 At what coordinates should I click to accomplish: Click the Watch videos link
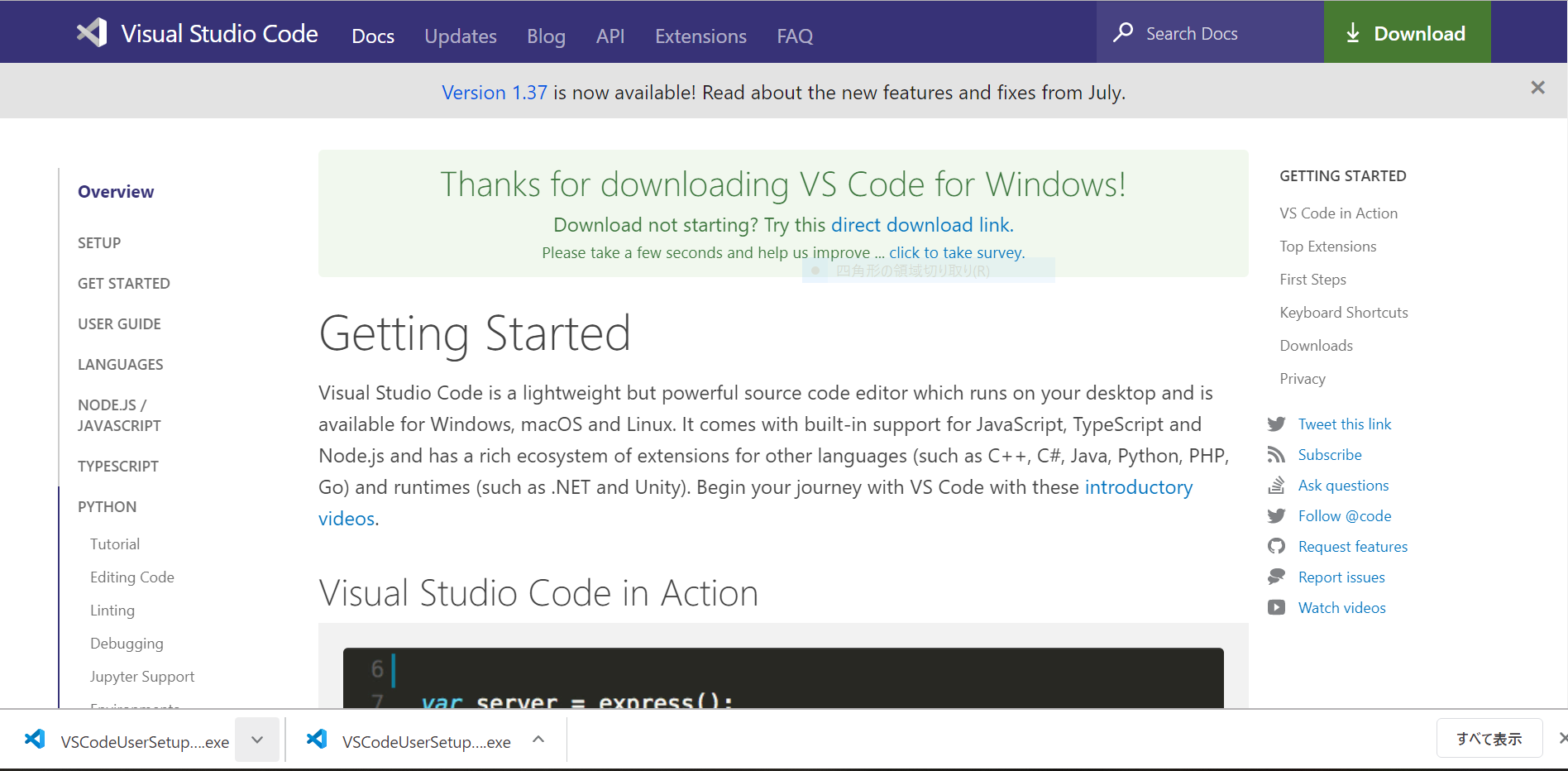point(1342,608)
